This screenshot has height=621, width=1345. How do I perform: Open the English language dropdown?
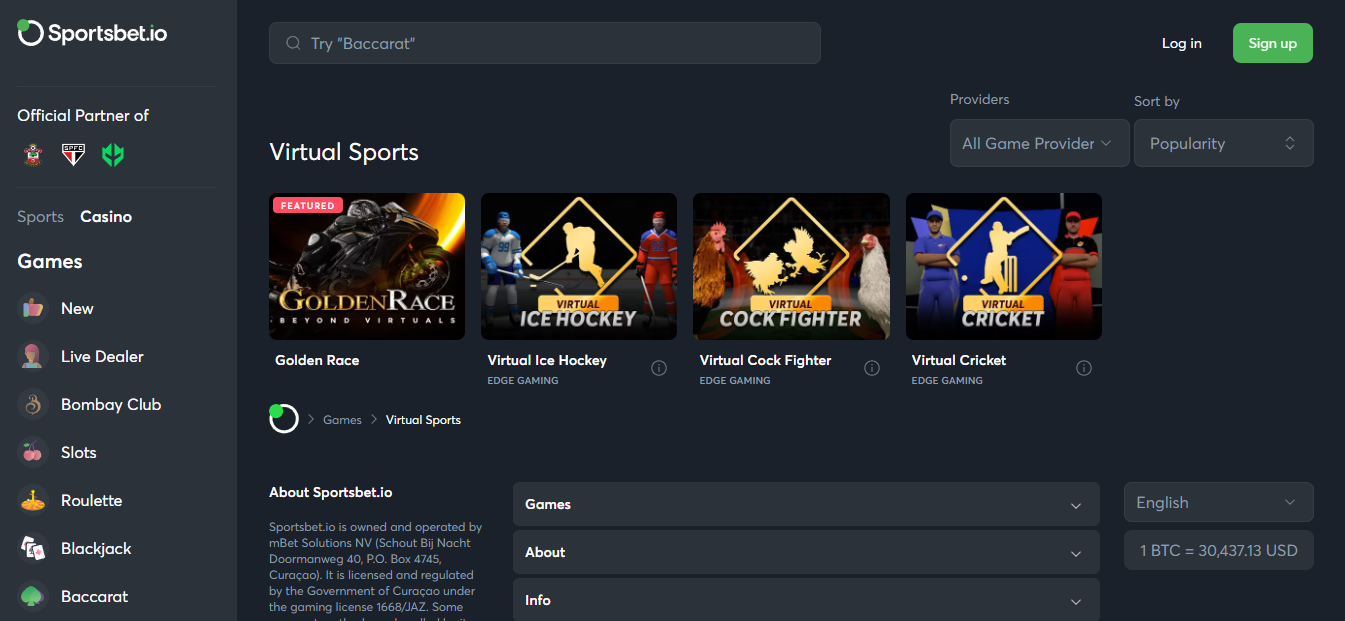click(1219, 502)
